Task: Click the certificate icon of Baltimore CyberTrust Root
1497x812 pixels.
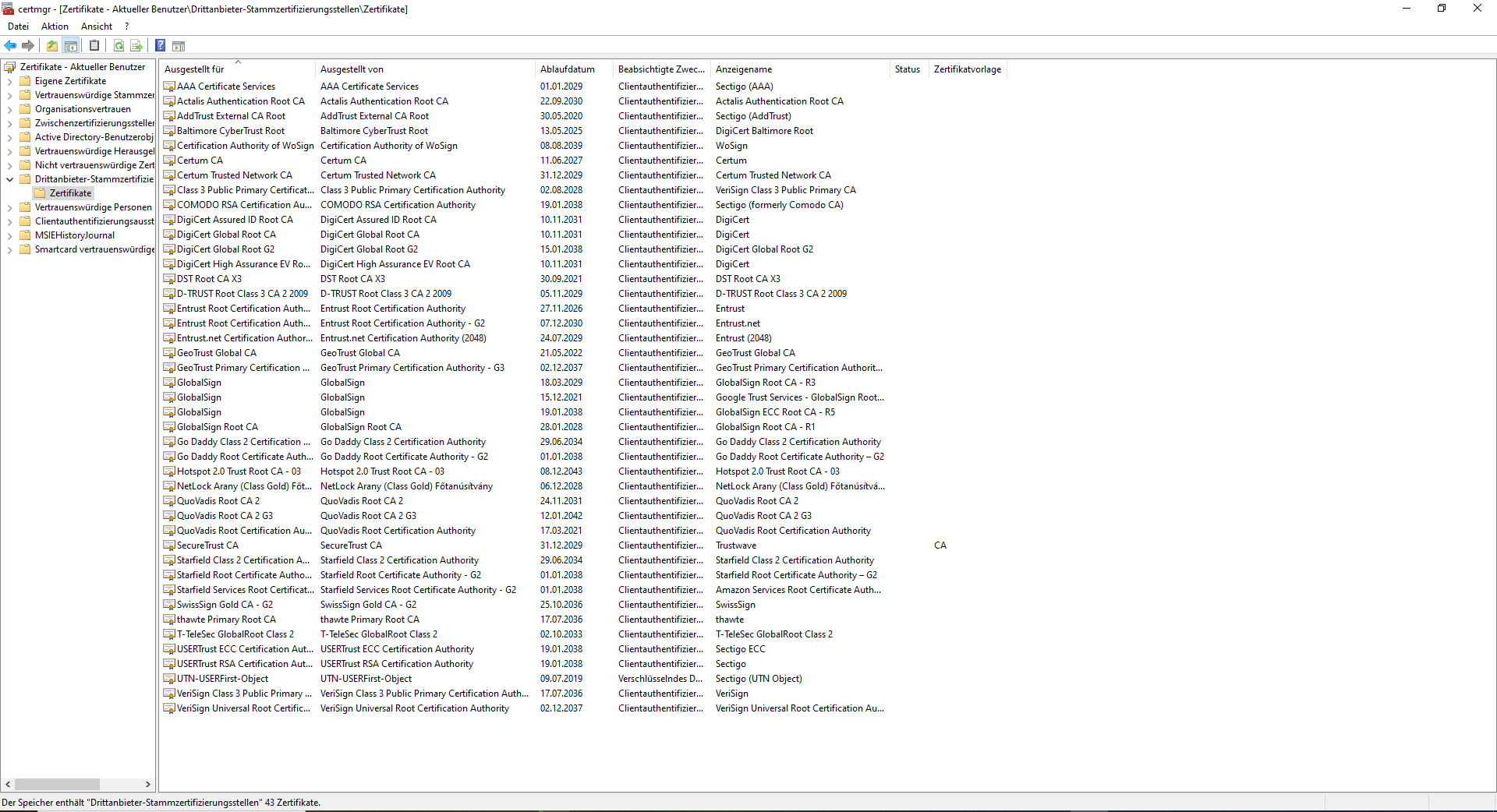Action: (x=169, y=131)
